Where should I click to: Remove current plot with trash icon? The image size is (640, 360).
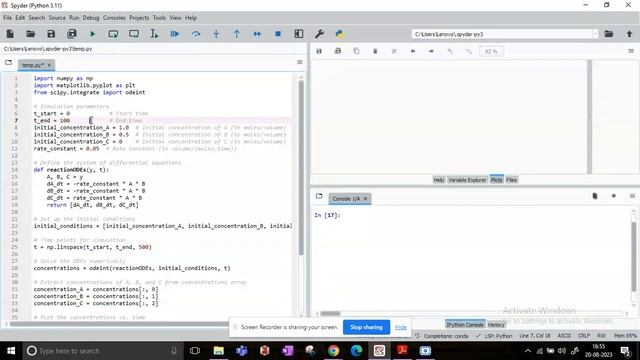[375, 51]
